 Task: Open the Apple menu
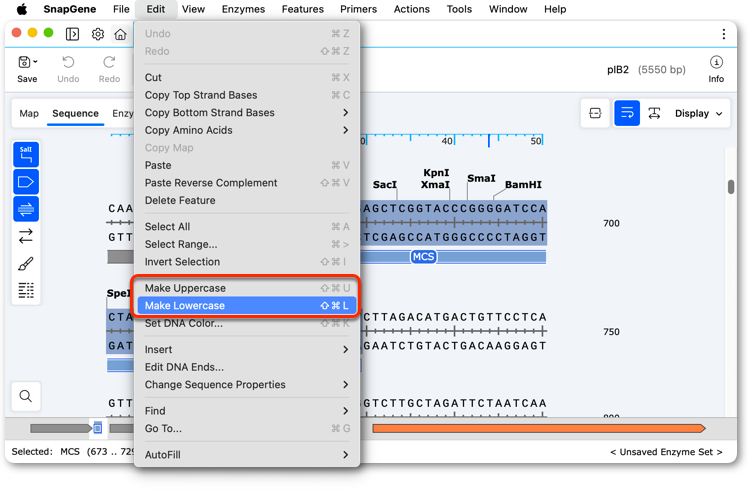pos(21,9)
